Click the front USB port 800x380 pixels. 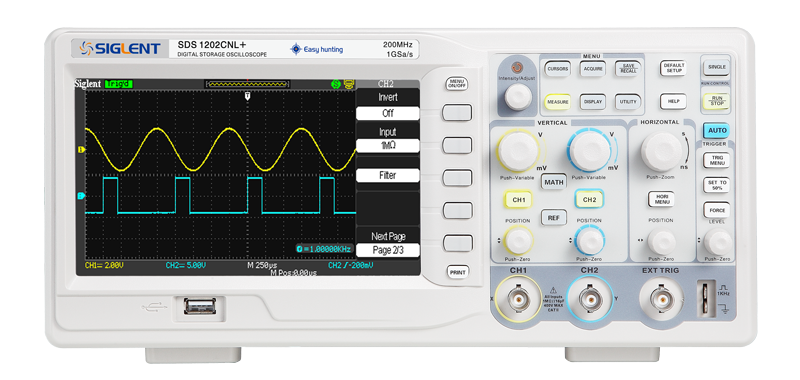click(x=200, y=306)
